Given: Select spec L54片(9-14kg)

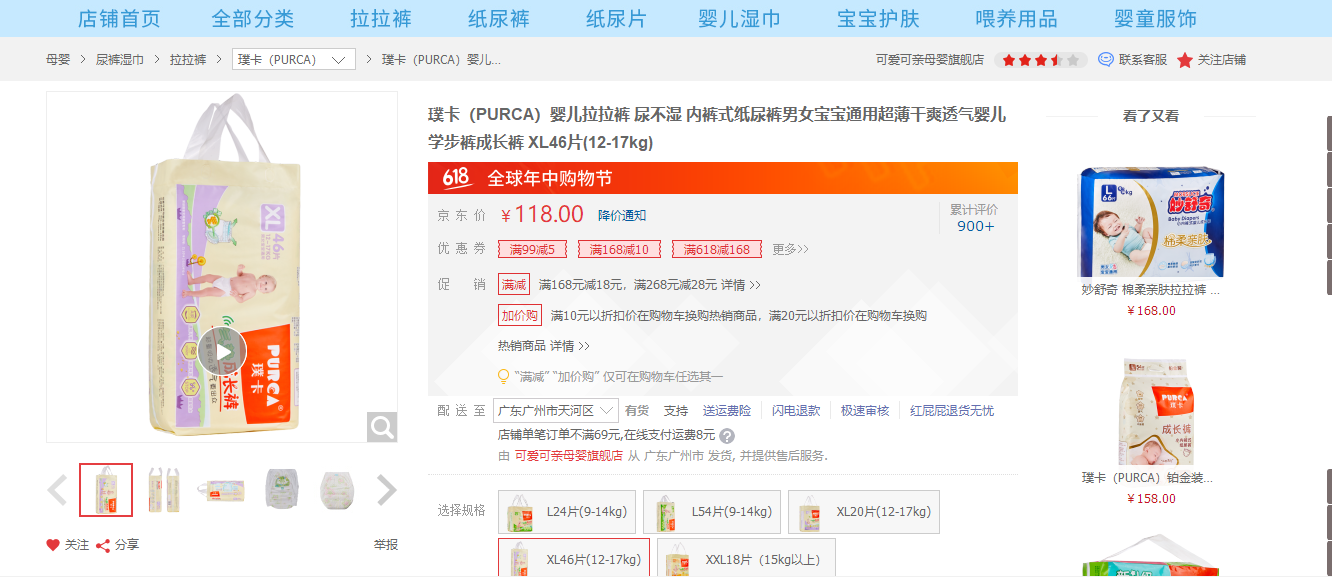Looking at the screenshot, I should point(712,512).
